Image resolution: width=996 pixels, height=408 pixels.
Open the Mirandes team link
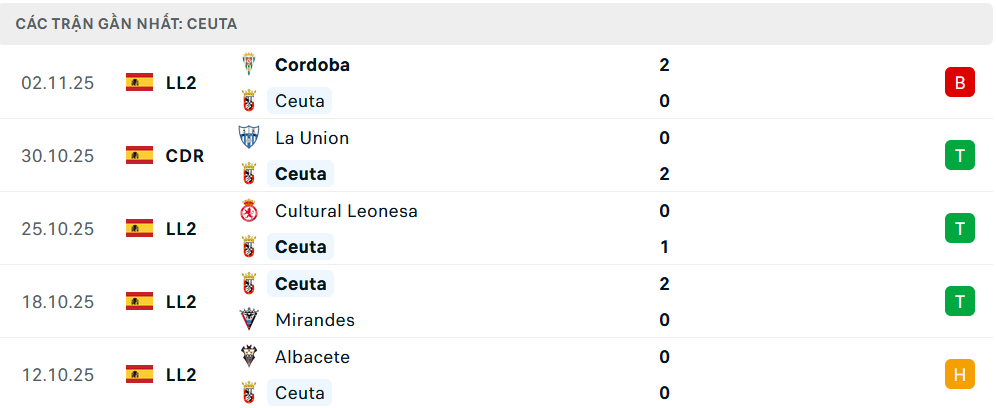[x=314, y=320]
